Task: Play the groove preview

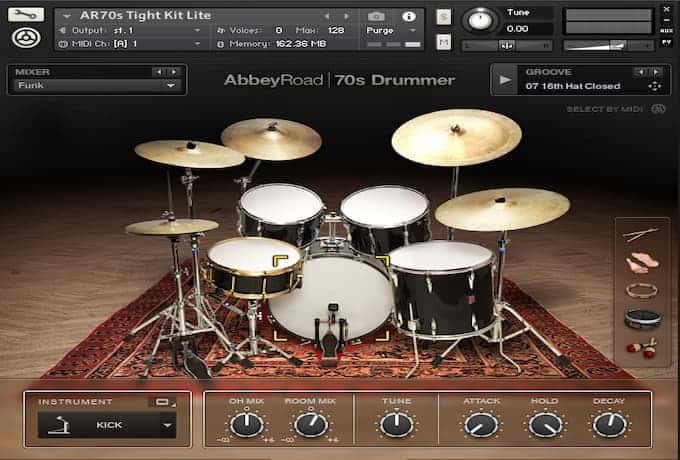Action: pyautogui.click(x=505, y=80)
